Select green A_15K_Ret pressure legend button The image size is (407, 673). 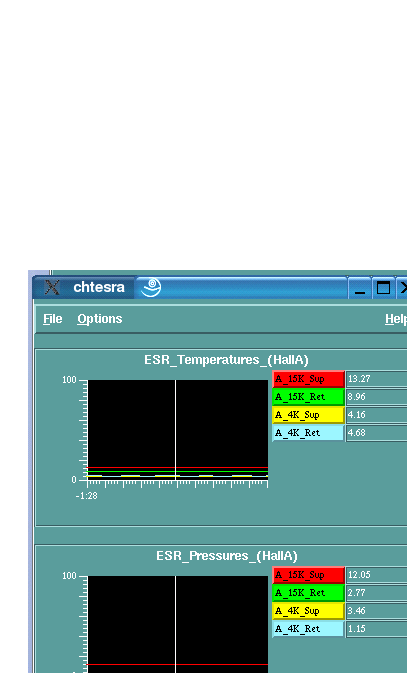tap(308, 593)
